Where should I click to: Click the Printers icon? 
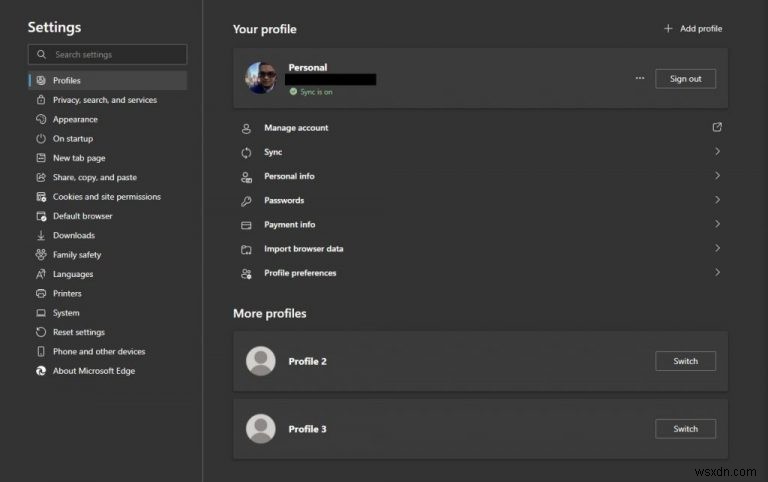pyautogui.click(x=41, y=293)
